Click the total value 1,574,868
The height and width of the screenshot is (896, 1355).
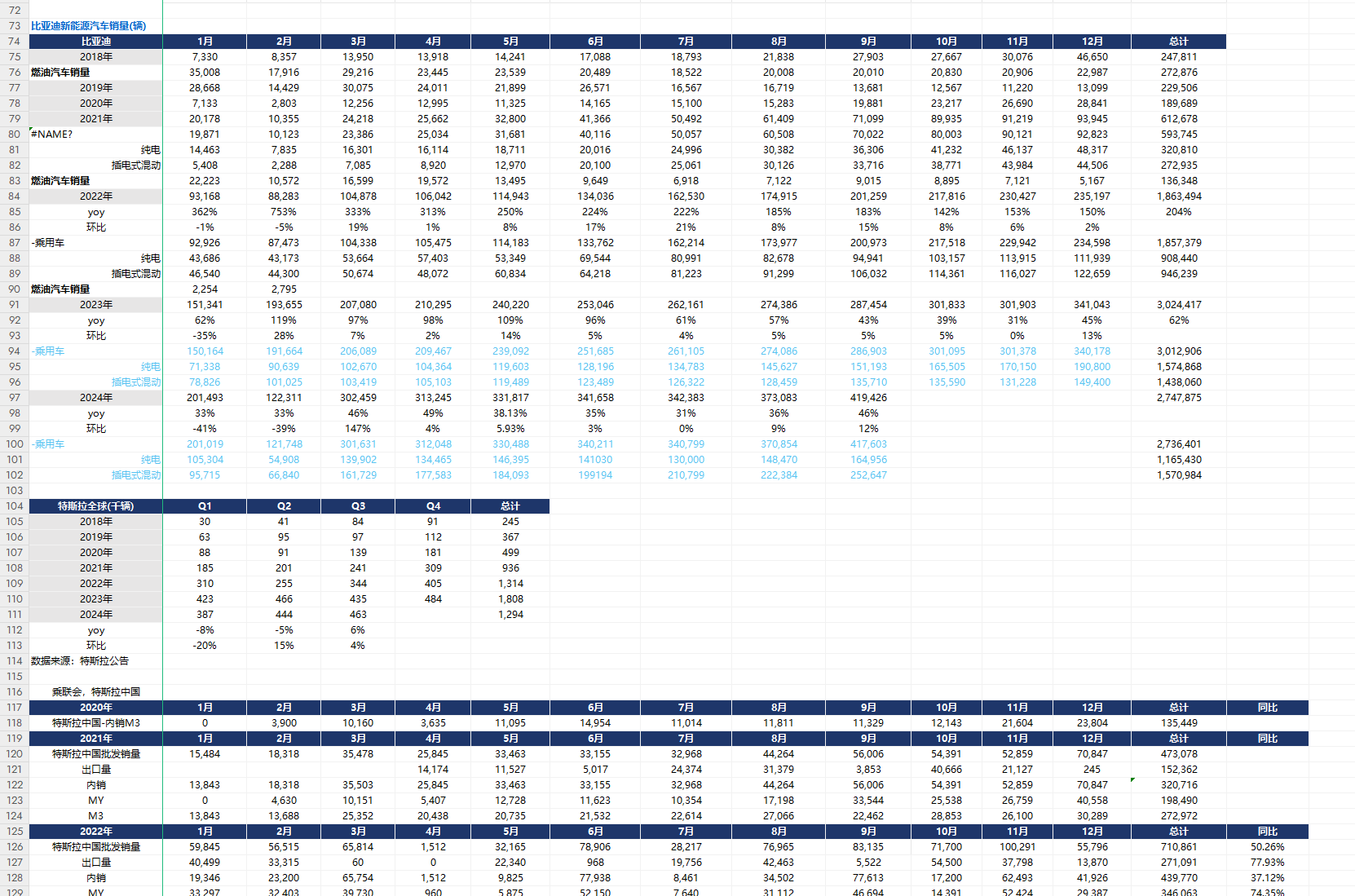(x=1179, y=367)
